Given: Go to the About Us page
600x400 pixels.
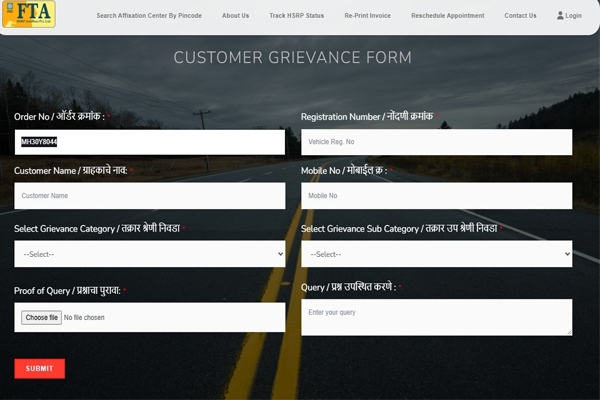Looking at the screenshot, I should pos(235,16).
